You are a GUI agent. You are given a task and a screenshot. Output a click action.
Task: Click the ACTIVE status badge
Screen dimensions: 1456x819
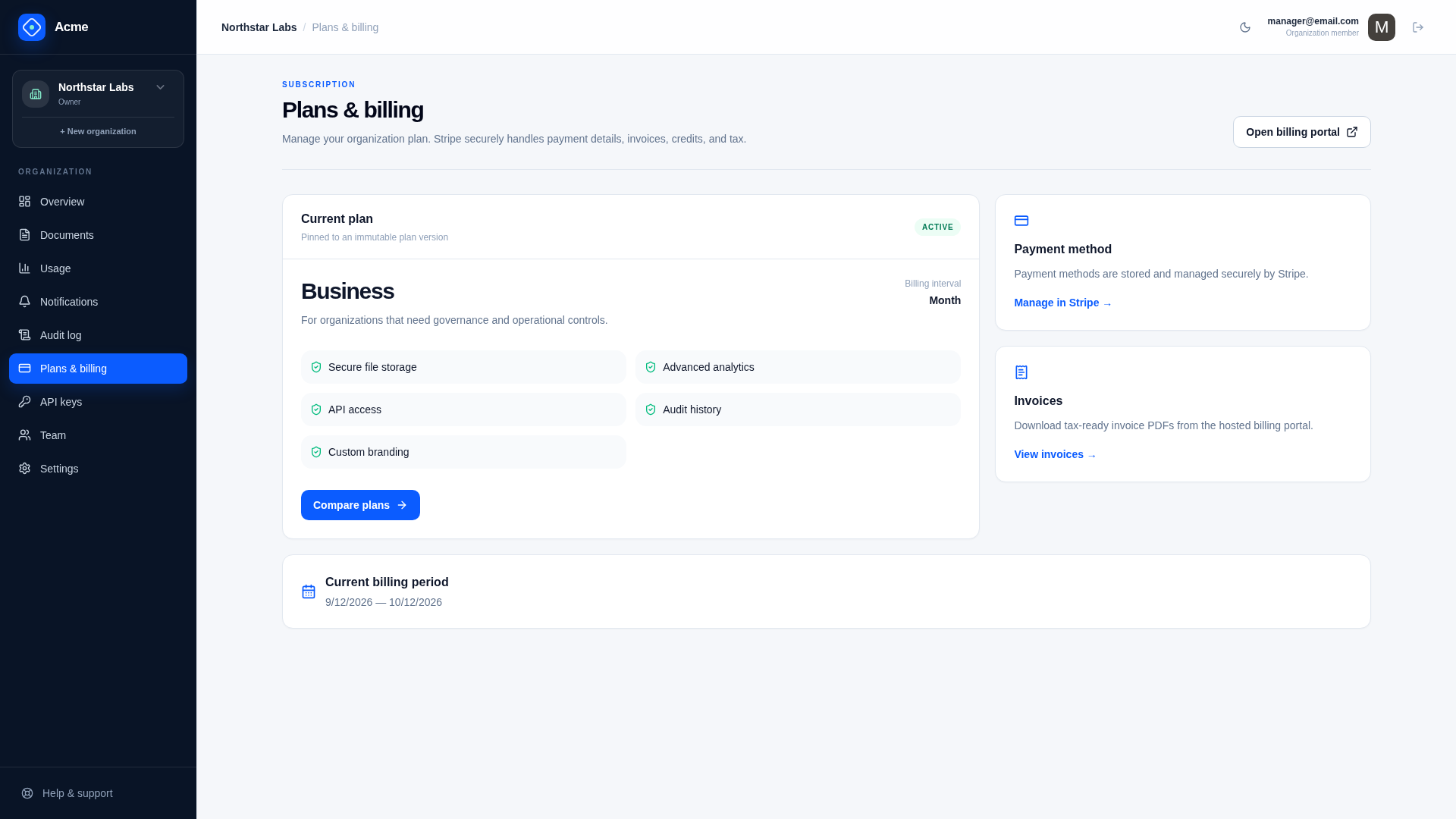pyautogui.click(x=937, y=227)
